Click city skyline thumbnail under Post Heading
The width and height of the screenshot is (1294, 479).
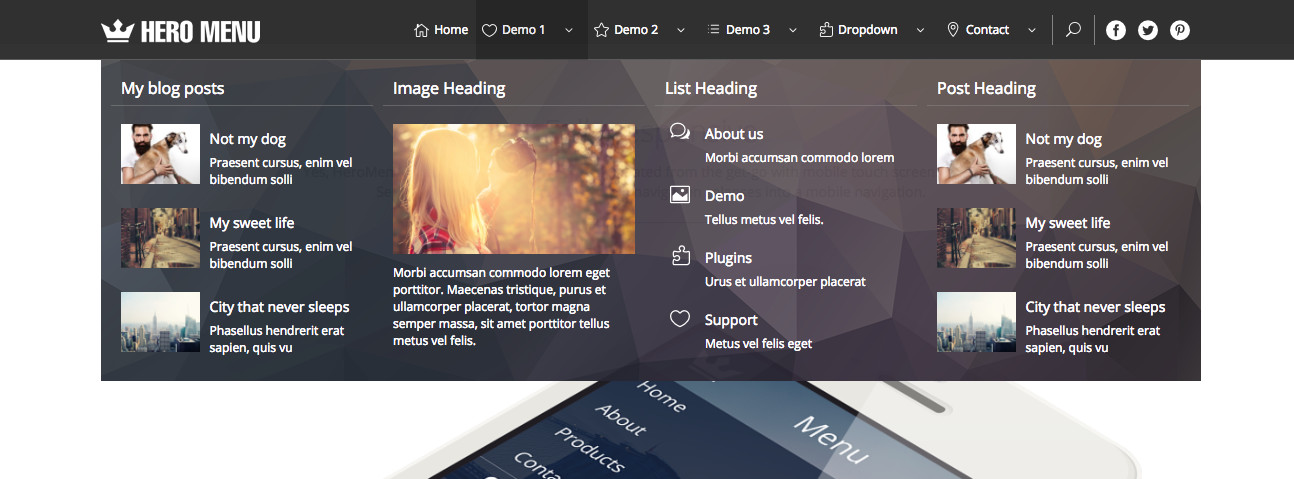coord(976,322)
